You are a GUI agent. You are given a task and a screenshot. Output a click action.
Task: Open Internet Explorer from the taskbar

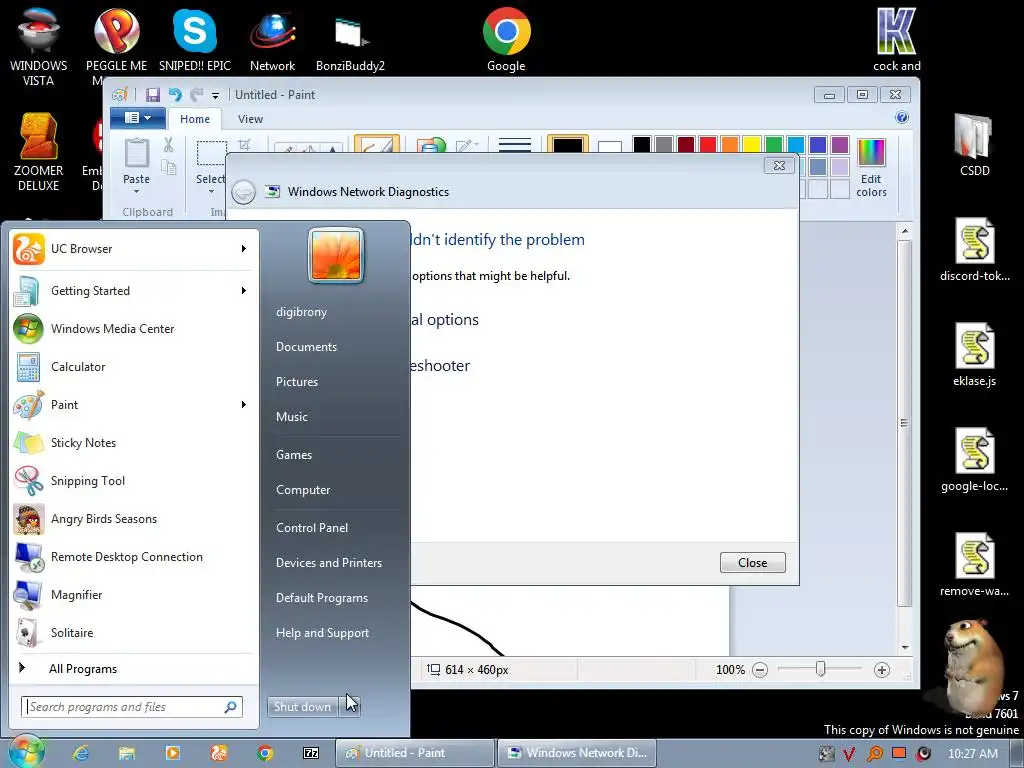(x=81, y=753)
